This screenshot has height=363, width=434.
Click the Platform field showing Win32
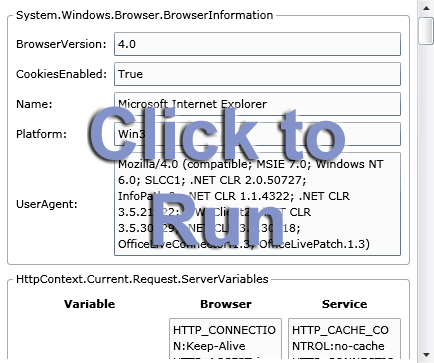click(257, 134)
